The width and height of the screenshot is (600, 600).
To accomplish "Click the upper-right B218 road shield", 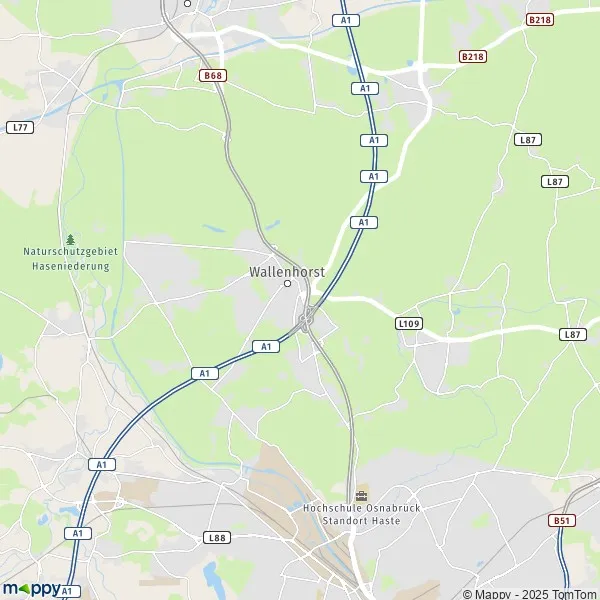I will coord(540,20).
